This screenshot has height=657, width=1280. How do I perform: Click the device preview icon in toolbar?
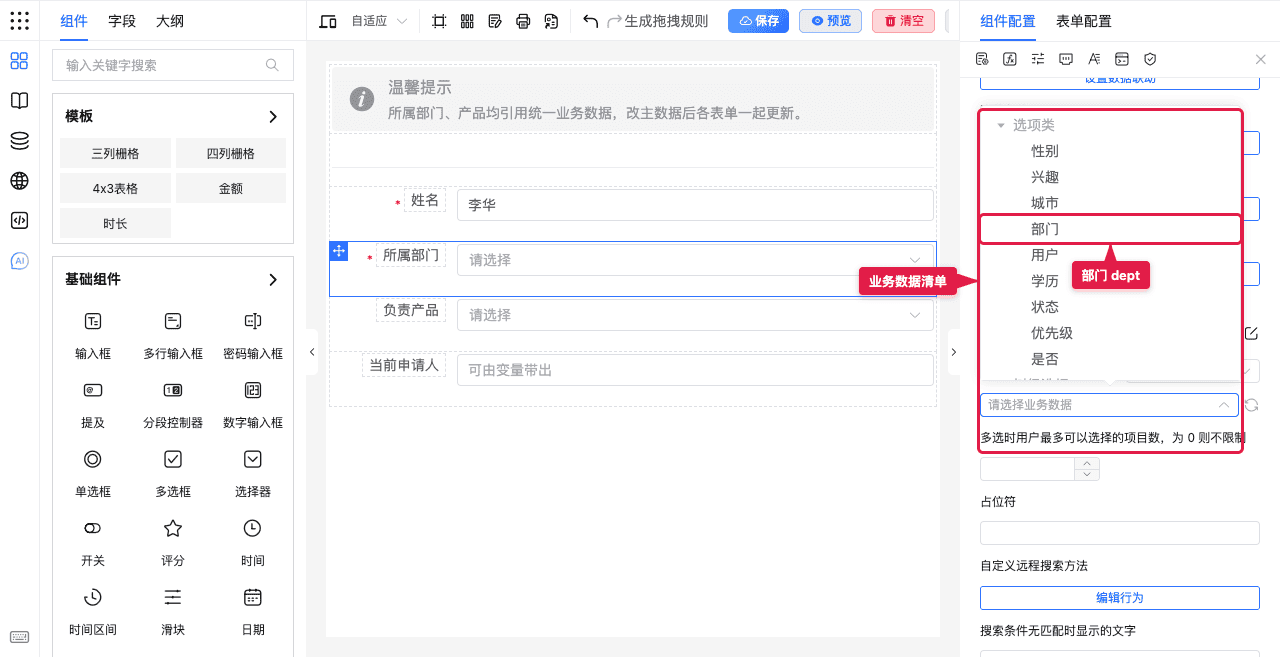click(x=328, y=21)
